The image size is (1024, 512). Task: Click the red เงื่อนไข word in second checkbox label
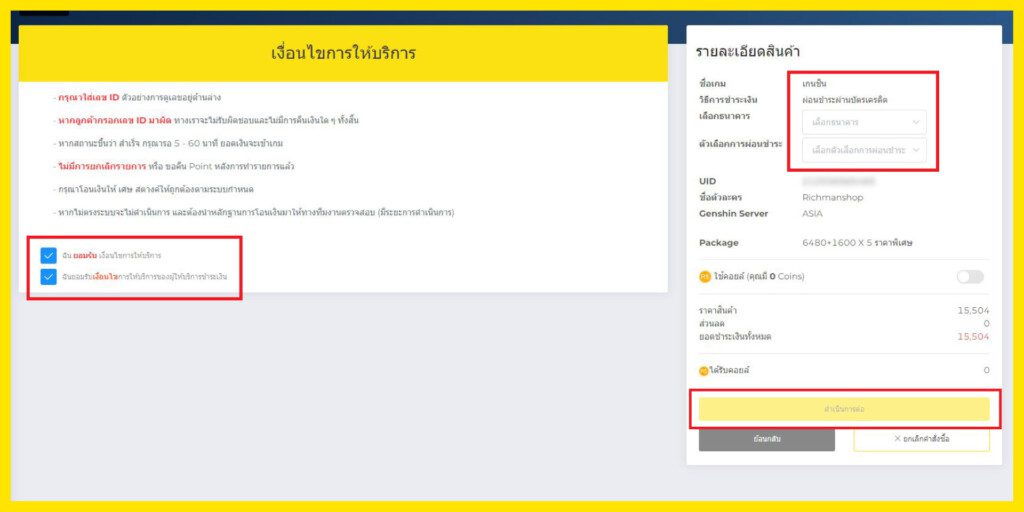coord(106,277)
